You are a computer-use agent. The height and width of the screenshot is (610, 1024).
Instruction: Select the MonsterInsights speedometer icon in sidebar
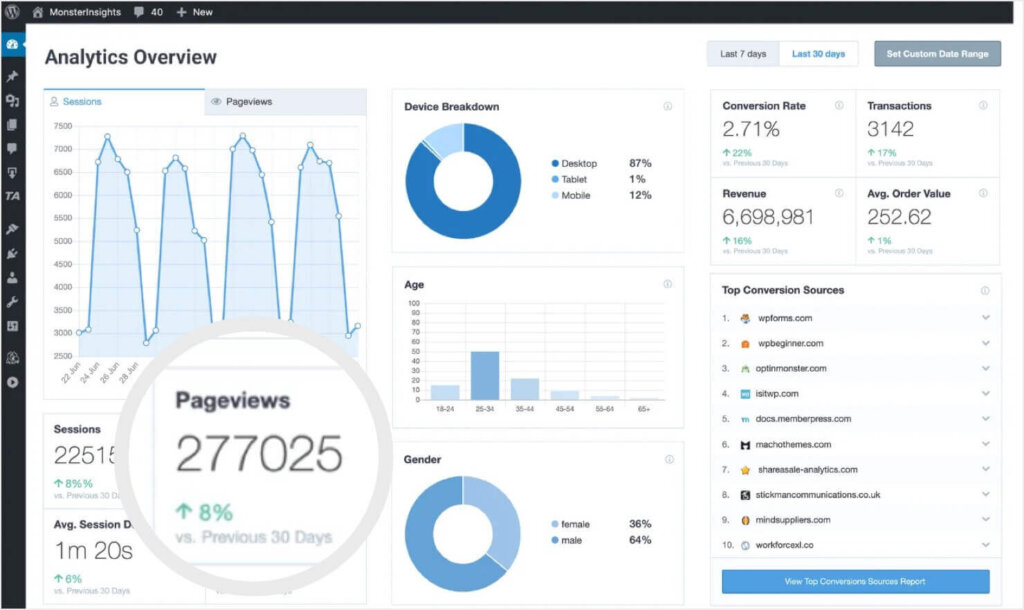pyautogui.click(x=12, y=44)
